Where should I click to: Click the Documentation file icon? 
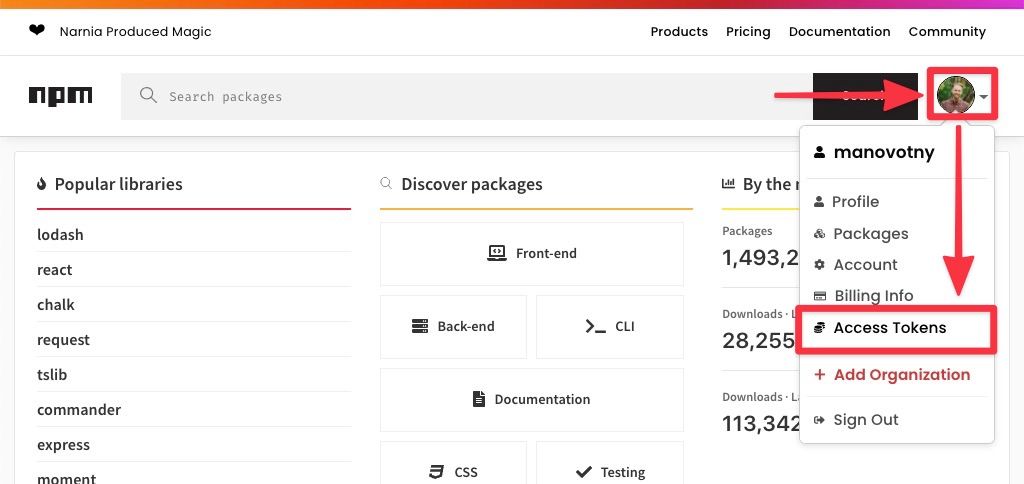click(479, 398)
